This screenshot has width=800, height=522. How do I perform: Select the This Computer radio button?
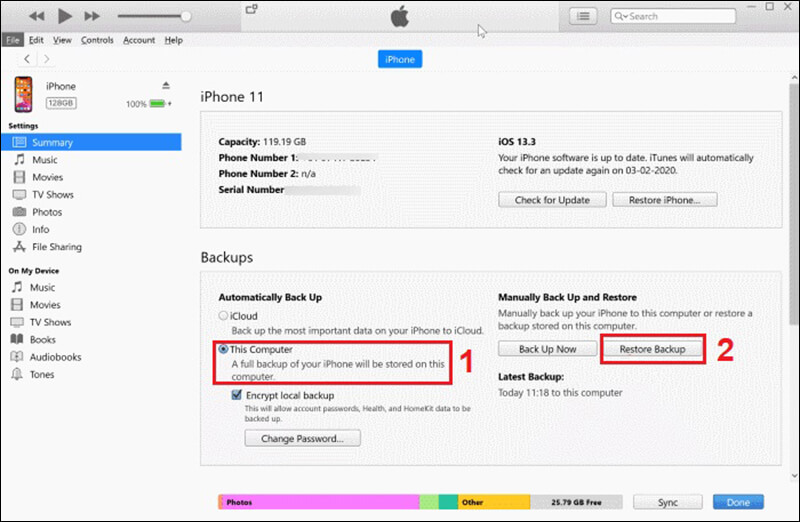tap(223, 350)
